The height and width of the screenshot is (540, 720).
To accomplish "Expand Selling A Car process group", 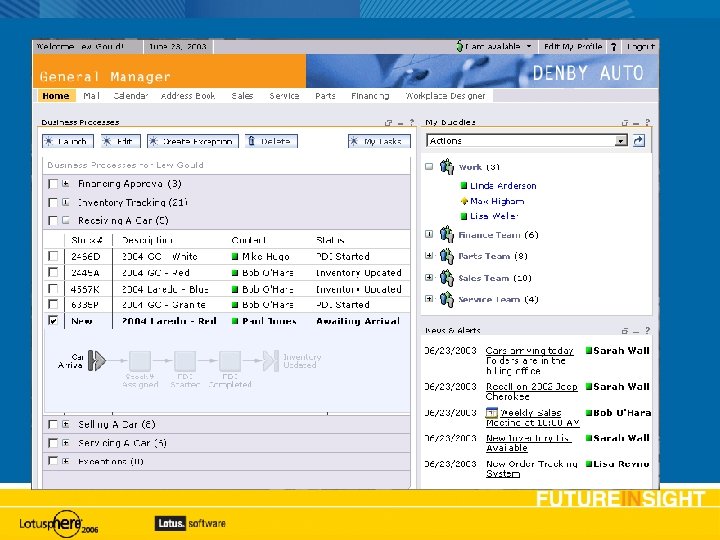I will pos(66,424).
